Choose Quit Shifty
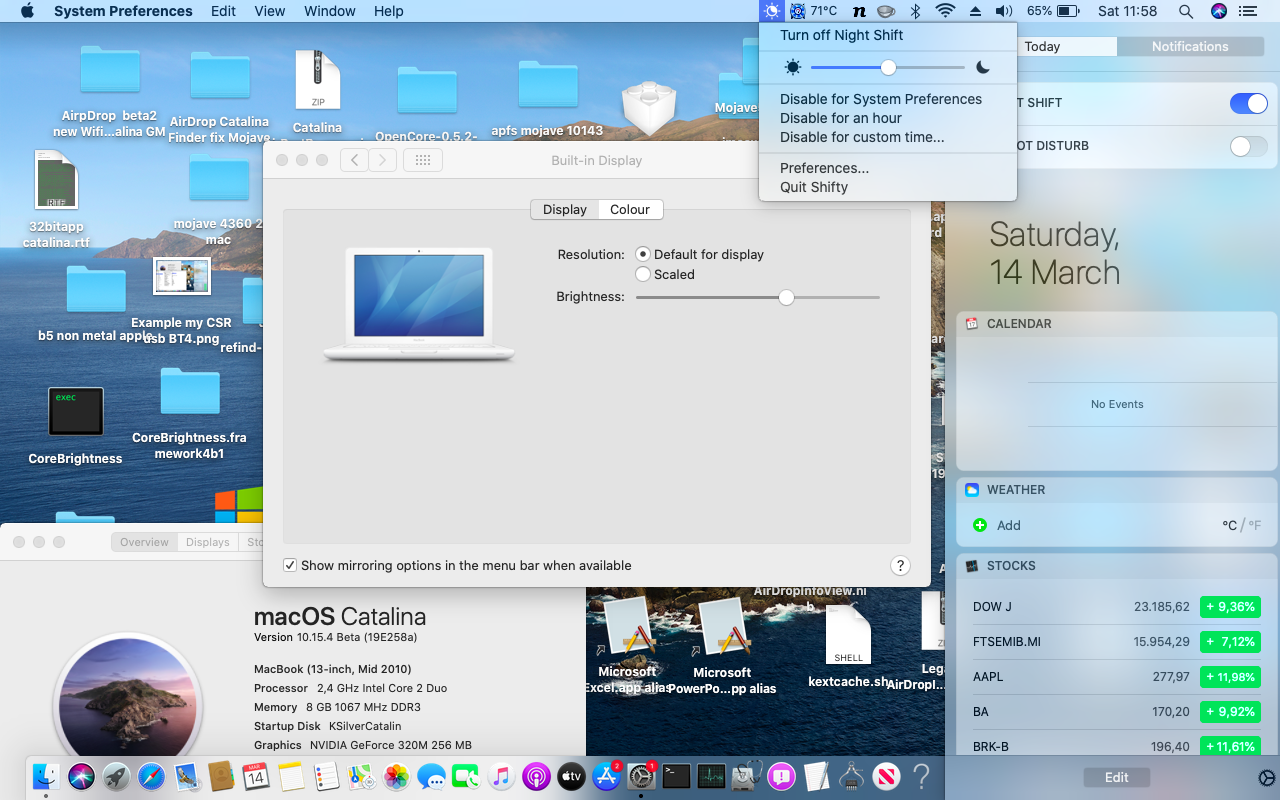The width and height of the screenshot is (1280, 800). pyautogui.click(x=888, y=187)
